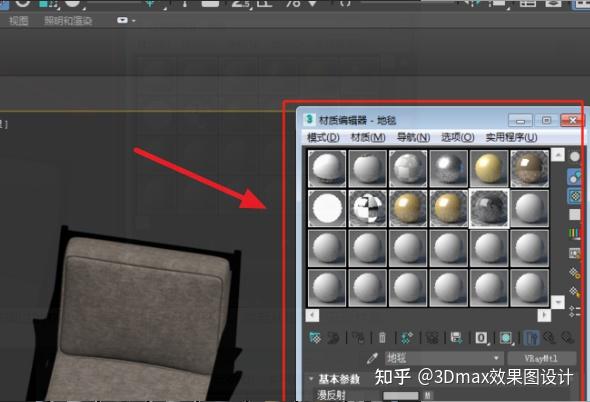This screenshot has height=402, width=590.
Task: Select the dark gray carpet sample slot
Action: click(489, 208)
